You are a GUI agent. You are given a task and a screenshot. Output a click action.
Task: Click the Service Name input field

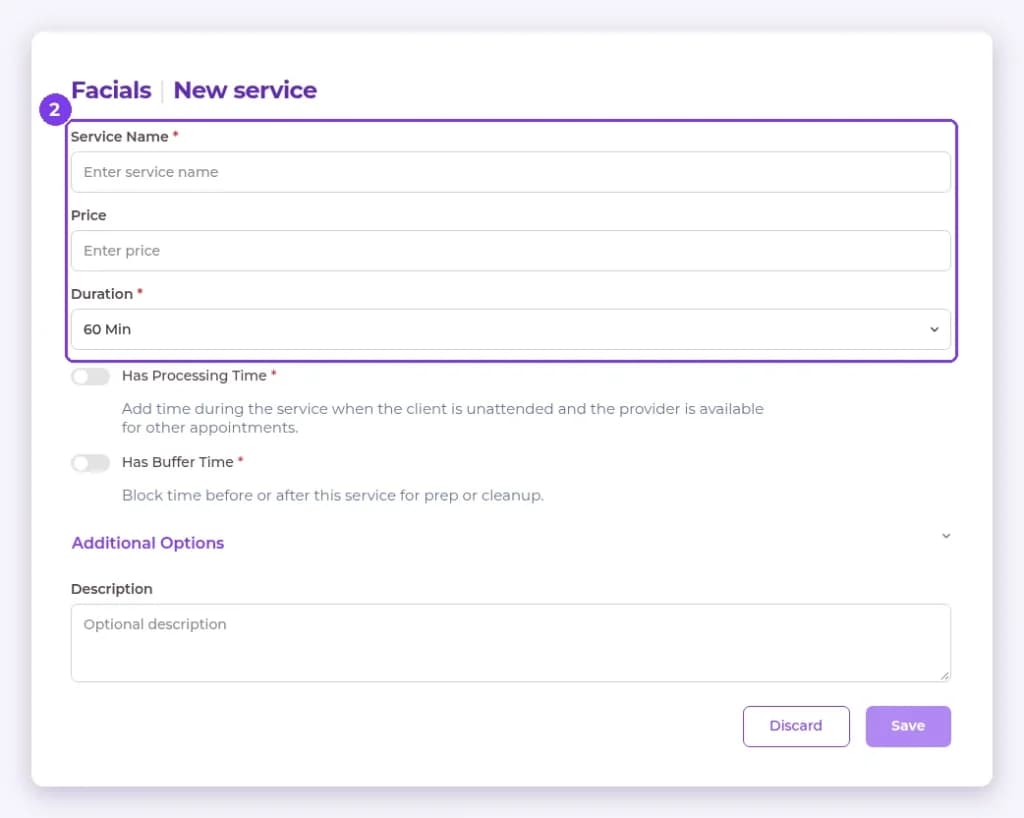[x=510, y=172]
